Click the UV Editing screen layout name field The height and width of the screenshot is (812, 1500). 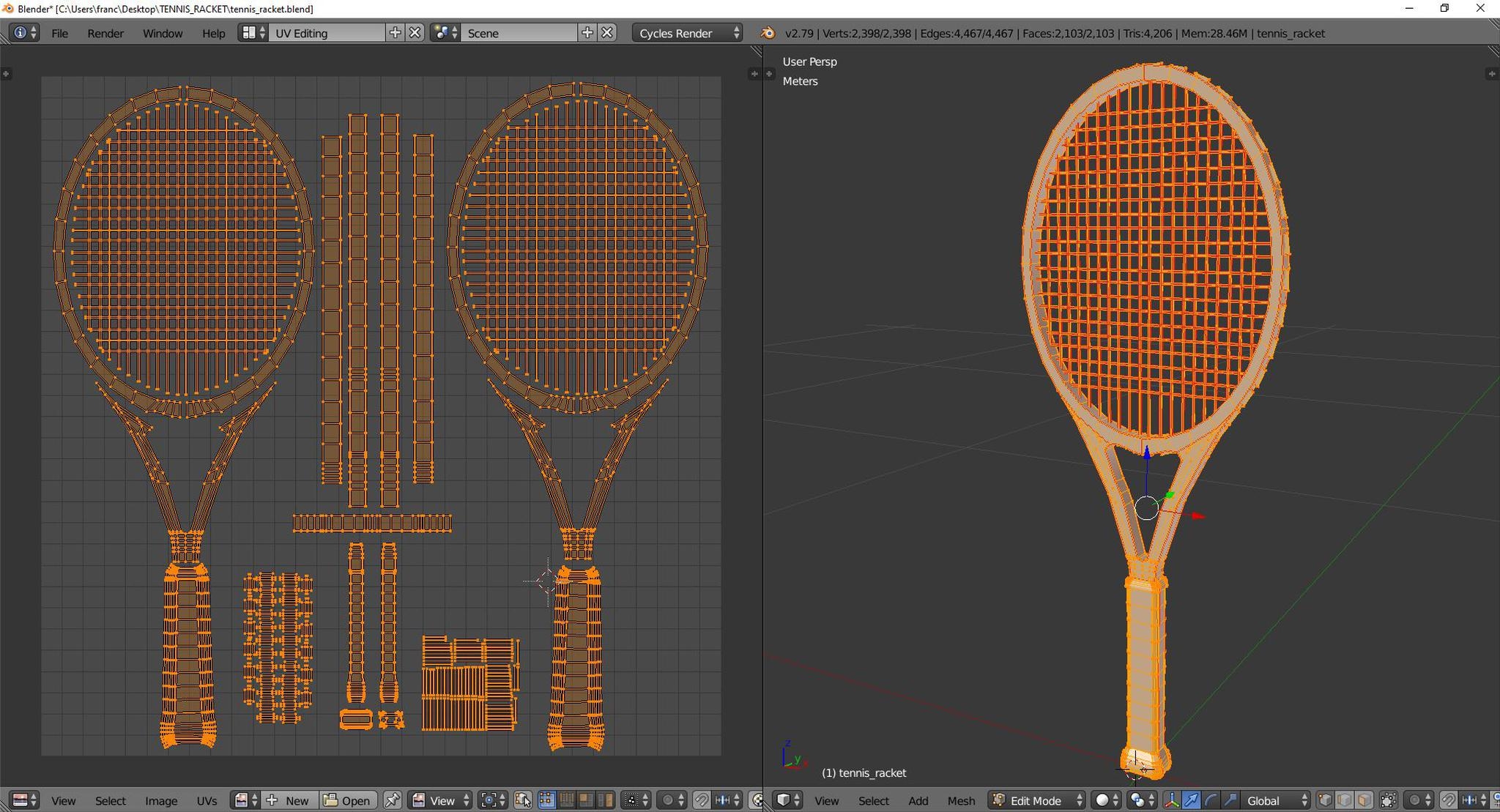pyautogui.click(x=327, y=33)
